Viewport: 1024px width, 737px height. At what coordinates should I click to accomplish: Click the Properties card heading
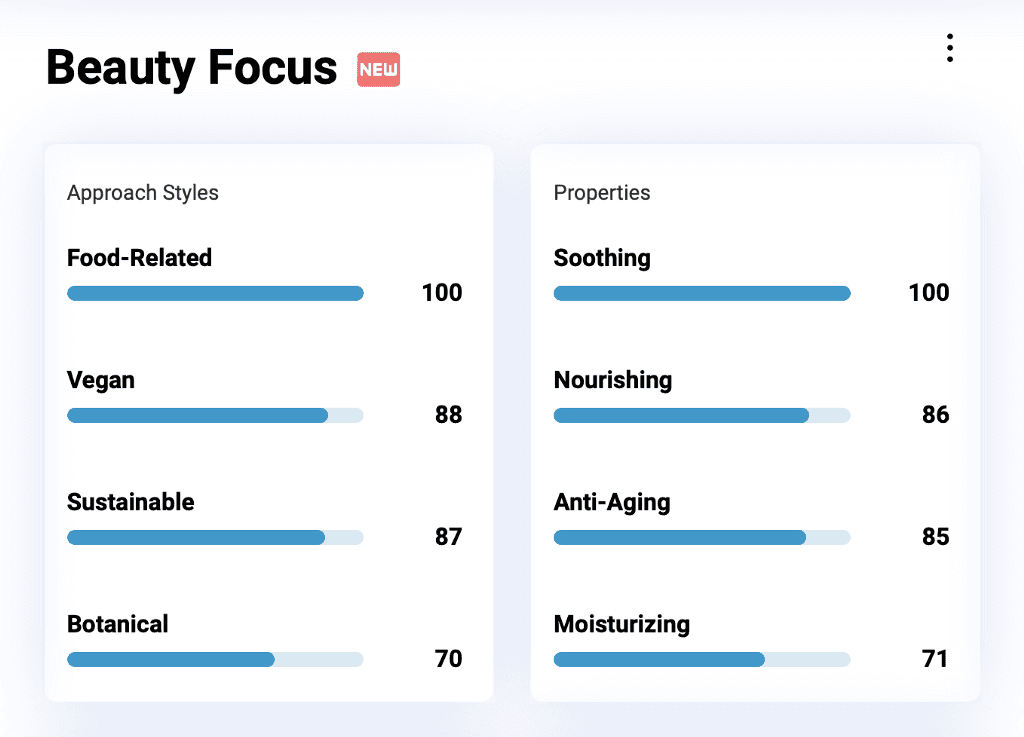(602, 193)
